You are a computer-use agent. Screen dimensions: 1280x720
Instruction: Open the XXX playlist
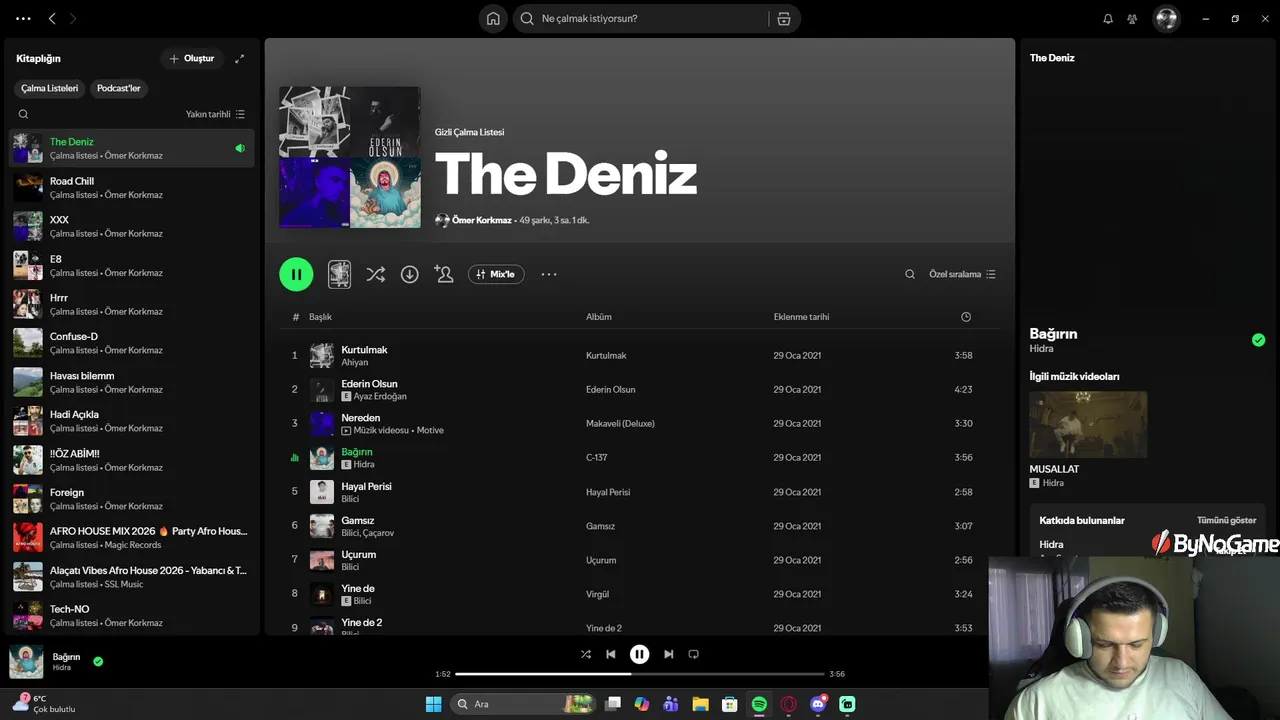click(132, 226)
